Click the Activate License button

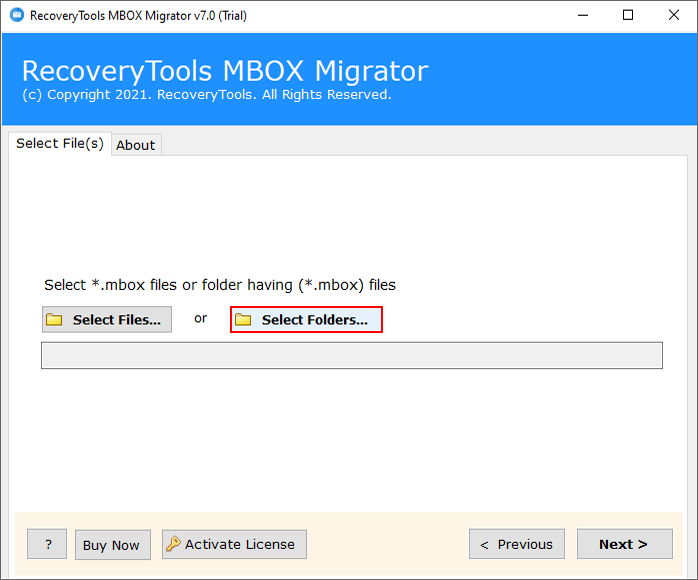point(234,544)
